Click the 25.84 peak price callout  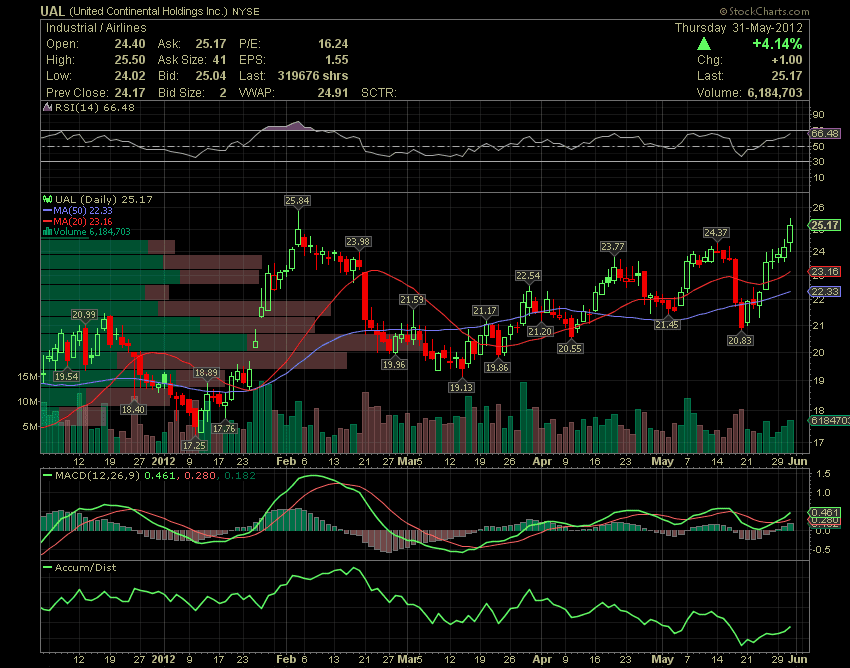tap(297, 201)
